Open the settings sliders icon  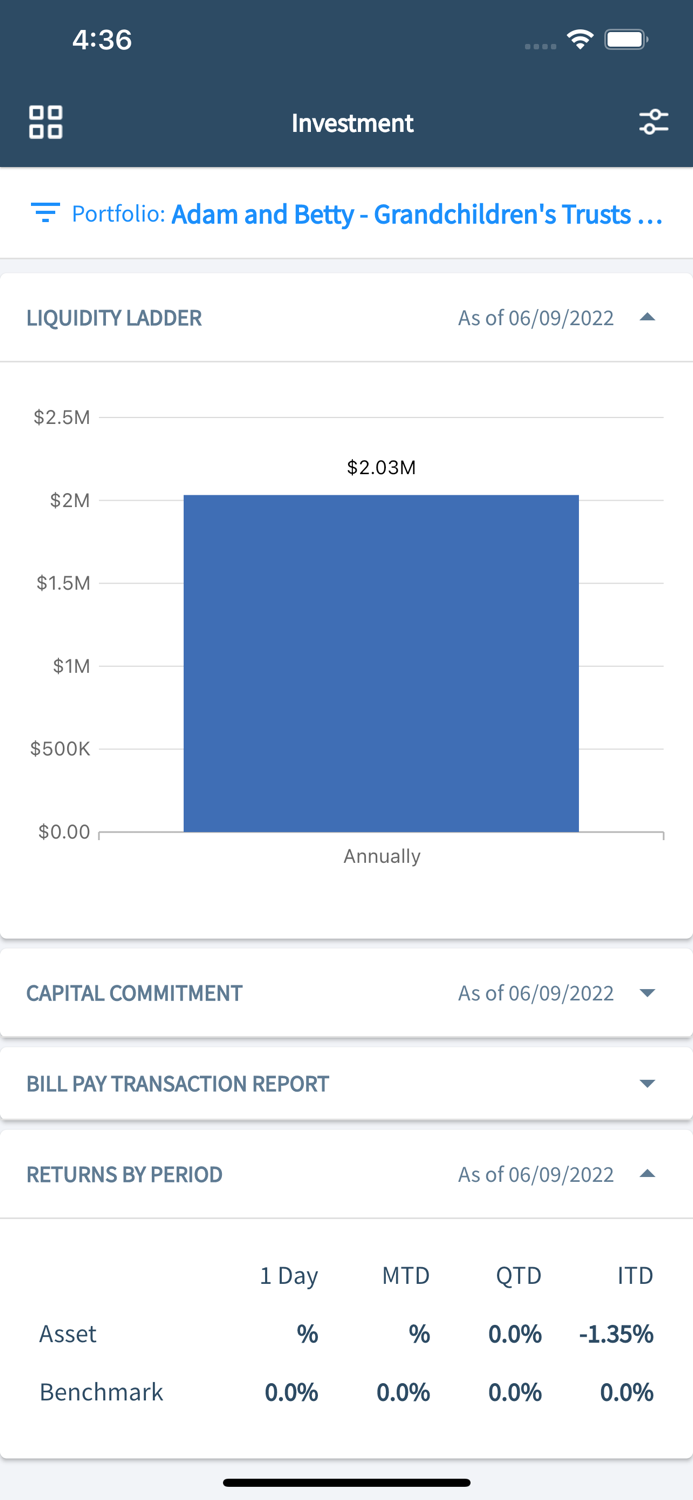[x=653, y=122]
